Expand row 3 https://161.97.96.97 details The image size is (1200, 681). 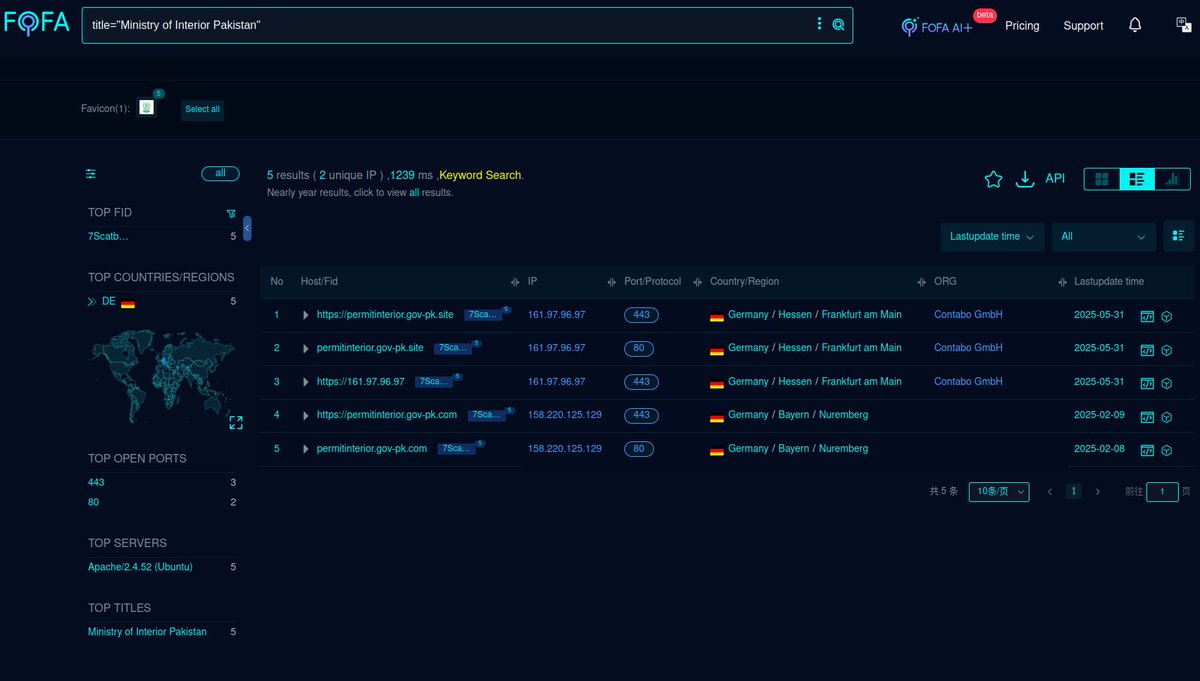coord(306,382)
